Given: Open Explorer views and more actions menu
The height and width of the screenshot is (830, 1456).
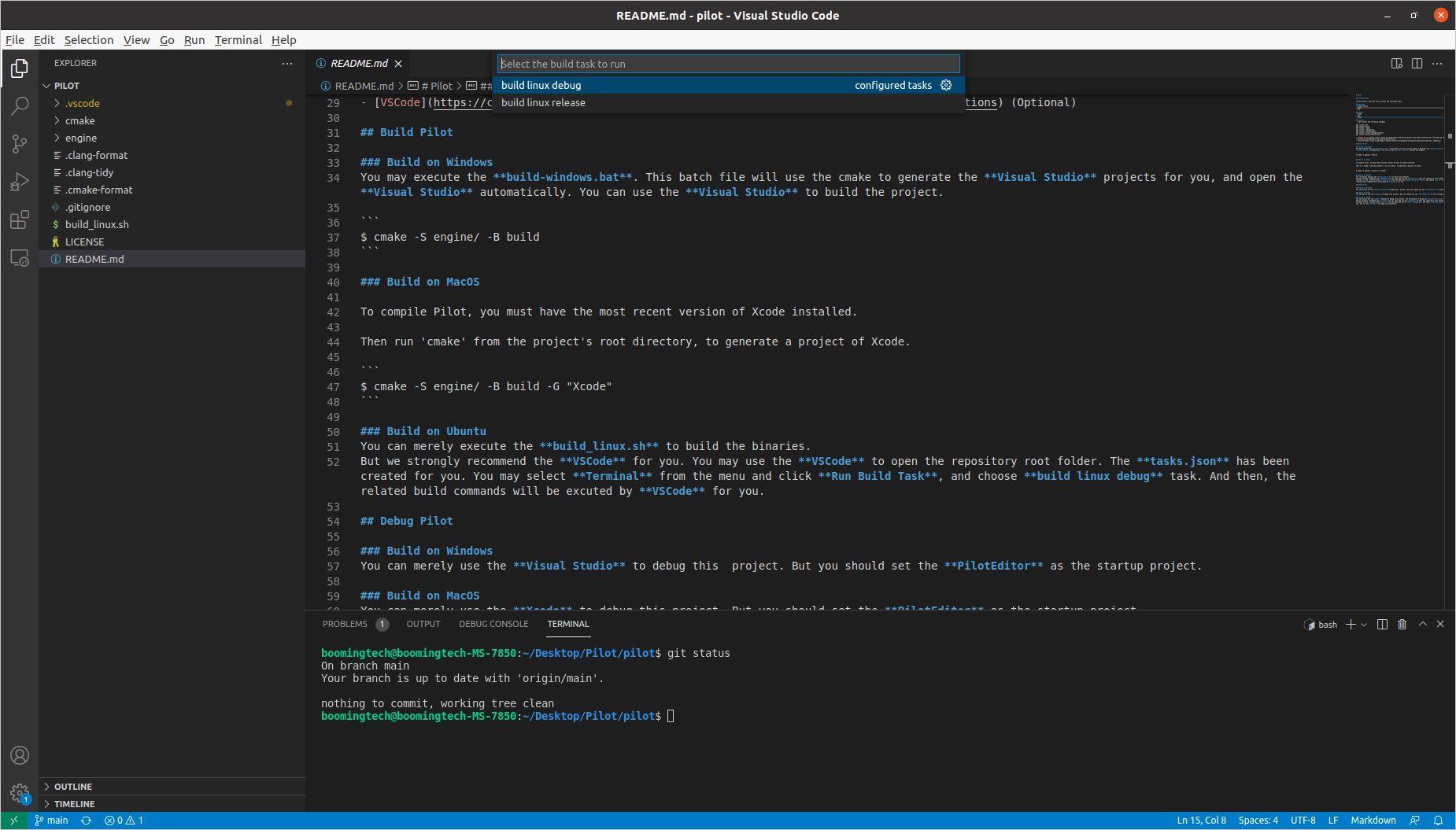Looking at the screenshot, I should [x=287, y=63].
